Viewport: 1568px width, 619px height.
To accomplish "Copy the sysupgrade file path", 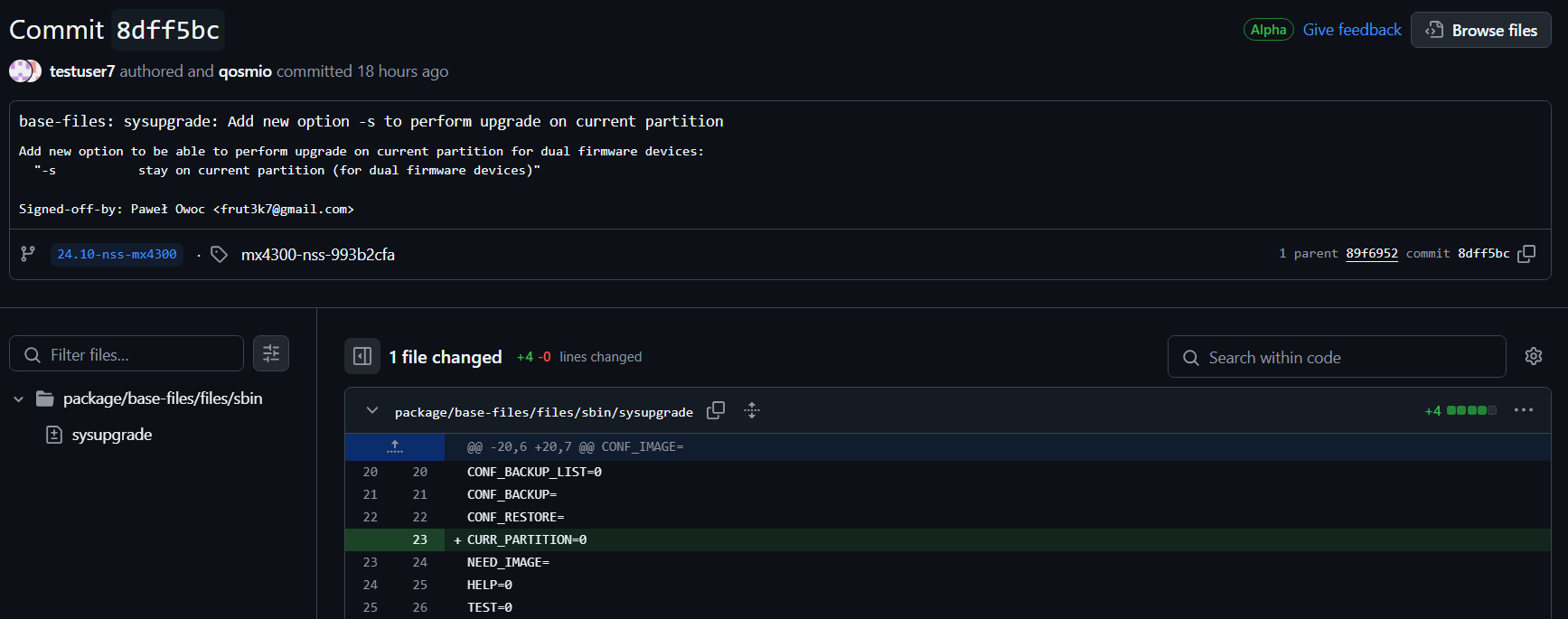I will (716, 410).
